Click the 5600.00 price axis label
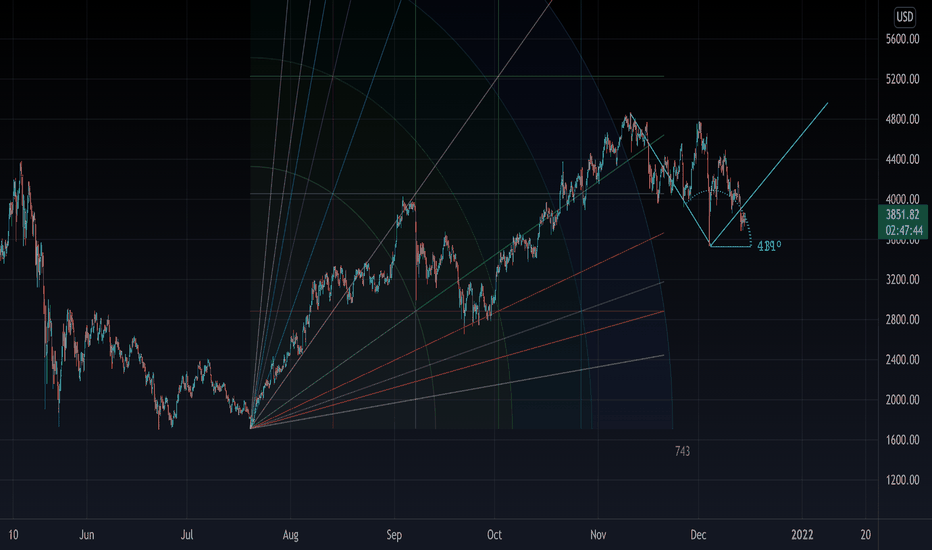The height and width of the screenshot is (550, 932). click(x=902, y=39)
